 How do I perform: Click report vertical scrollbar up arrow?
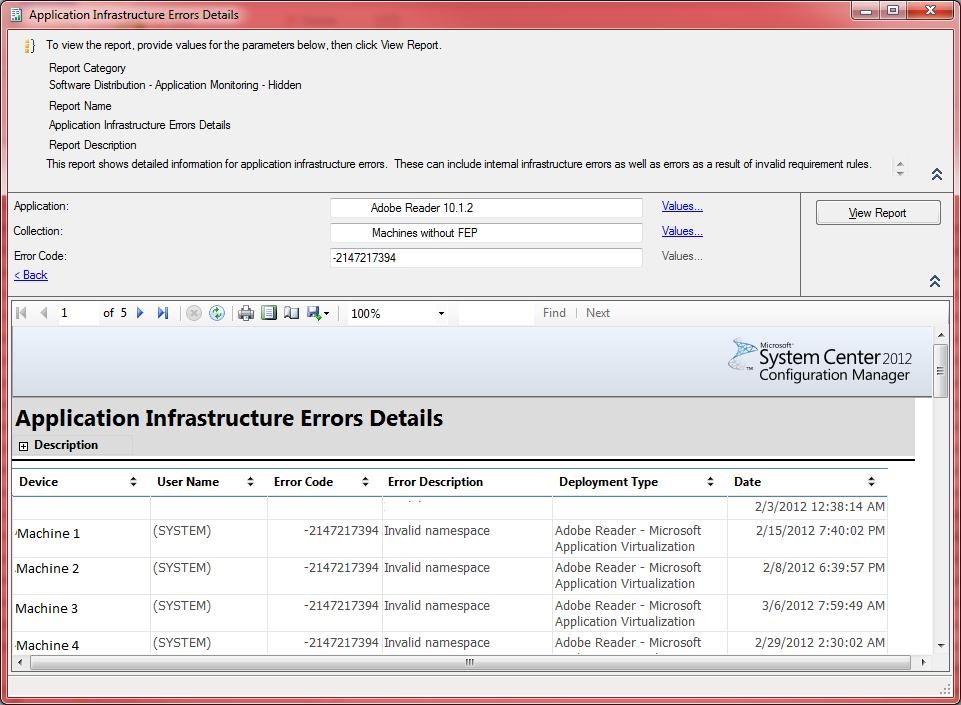941,335
